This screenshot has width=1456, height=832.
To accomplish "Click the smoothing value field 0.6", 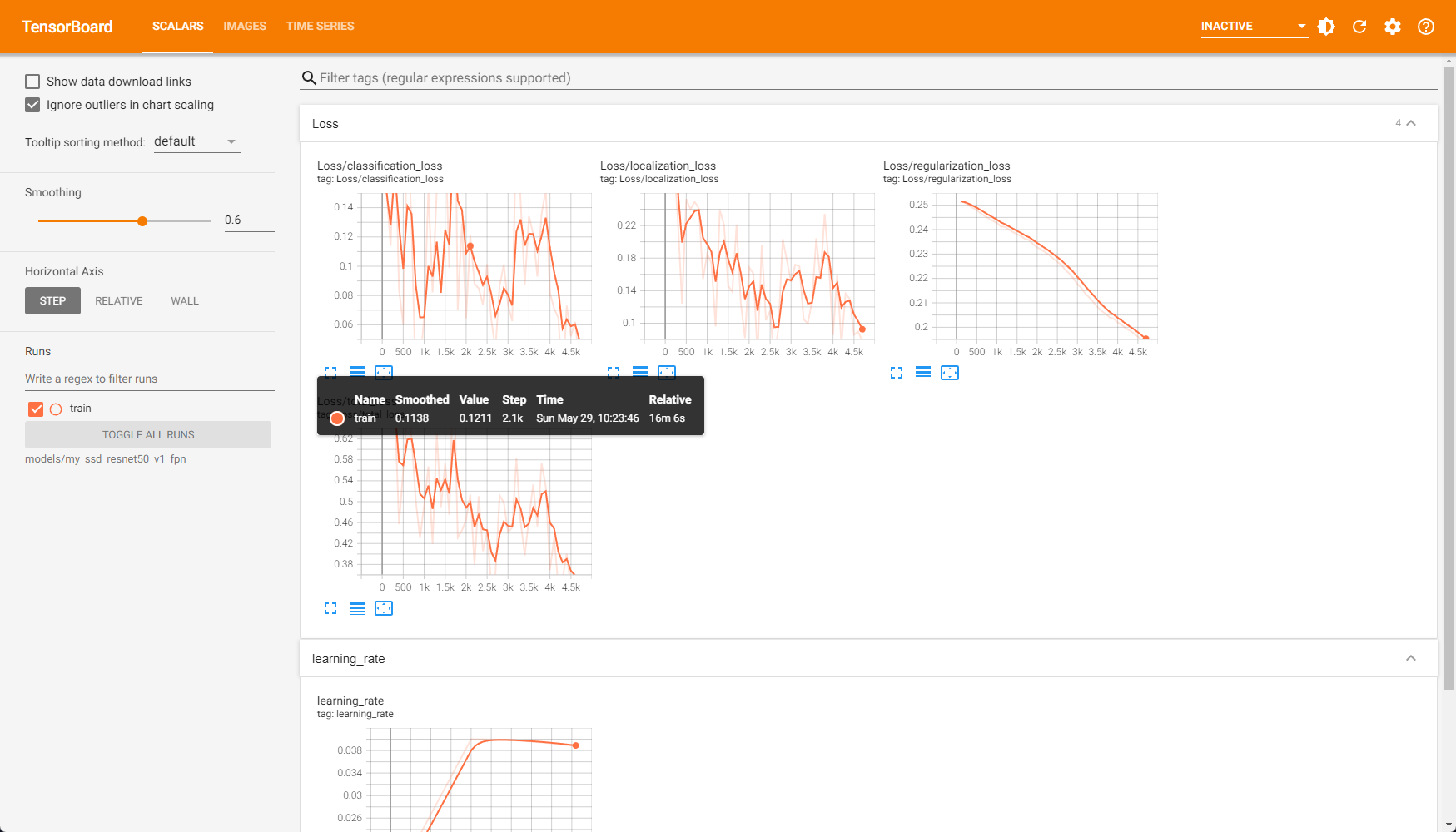I will pyautogui.click(x=249, y=220).
